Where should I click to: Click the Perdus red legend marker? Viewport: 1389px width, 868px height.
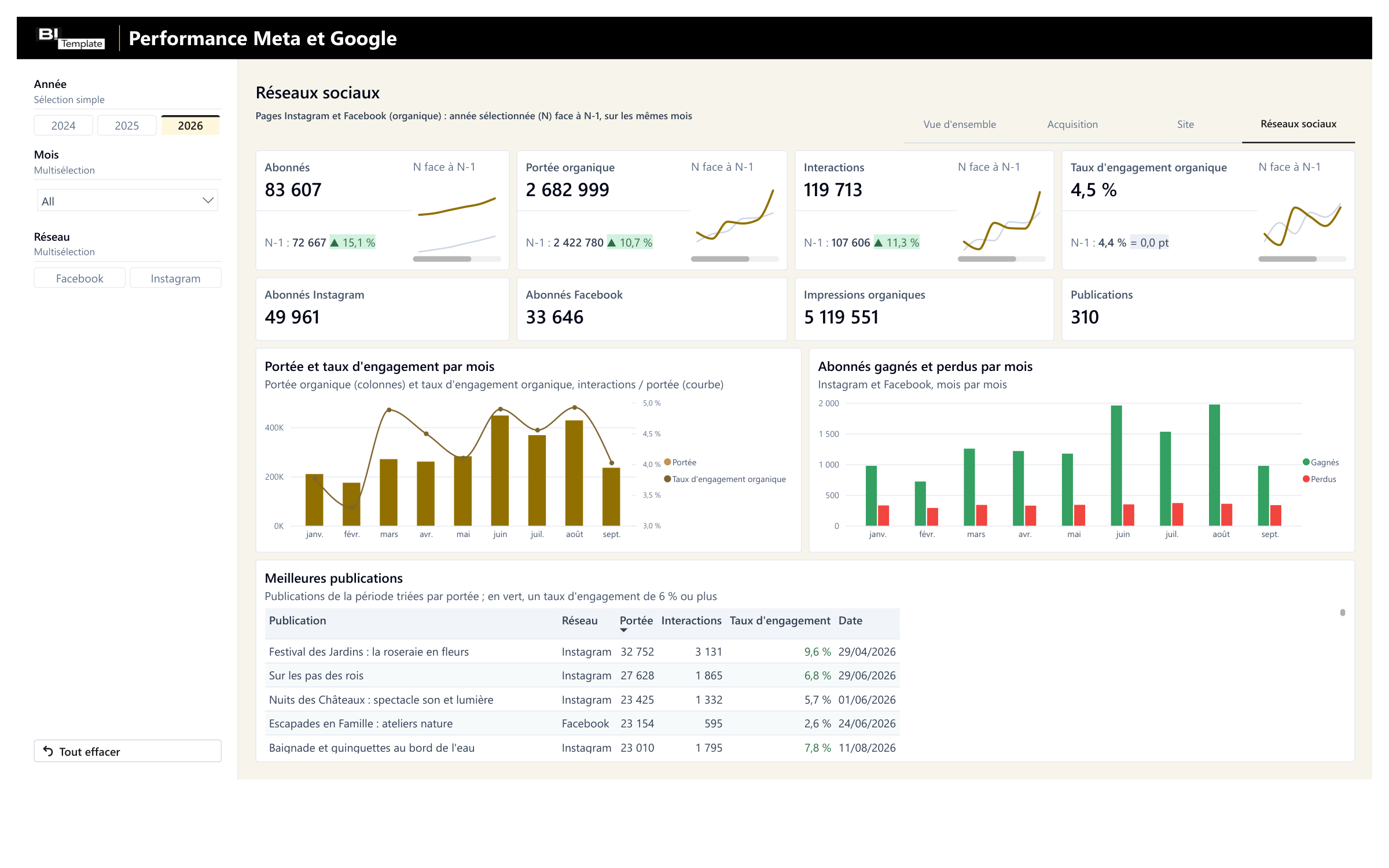(1306, 479)
